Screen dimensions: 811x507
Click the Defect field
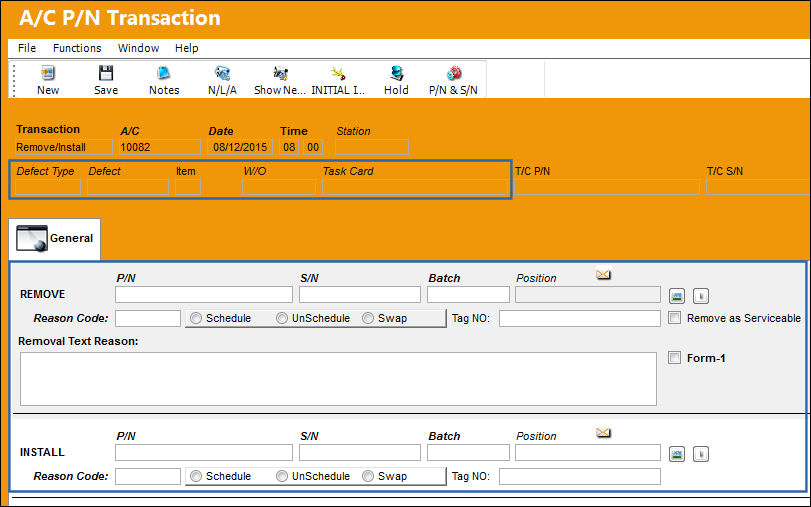(x=128, y=187)
